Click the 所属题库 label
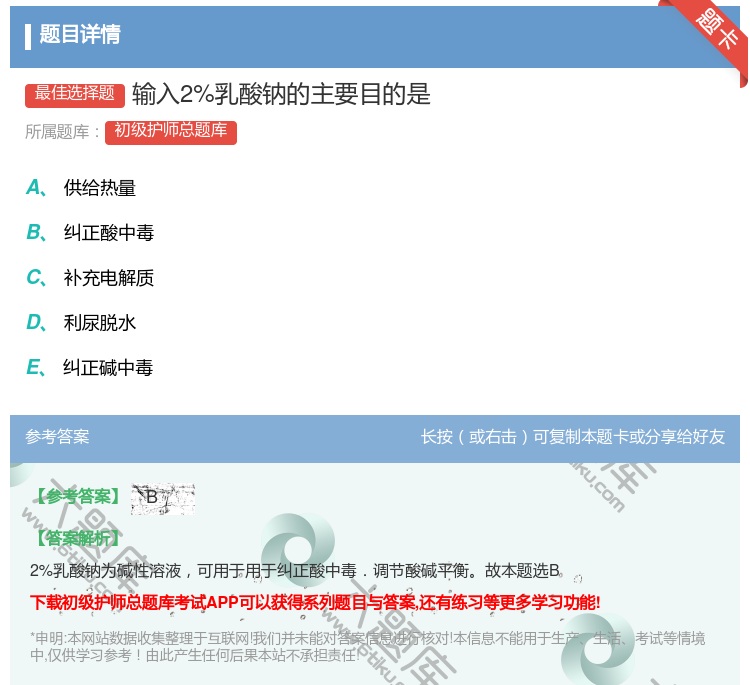This screenshot has height=685, width=750. click(62, 132)
